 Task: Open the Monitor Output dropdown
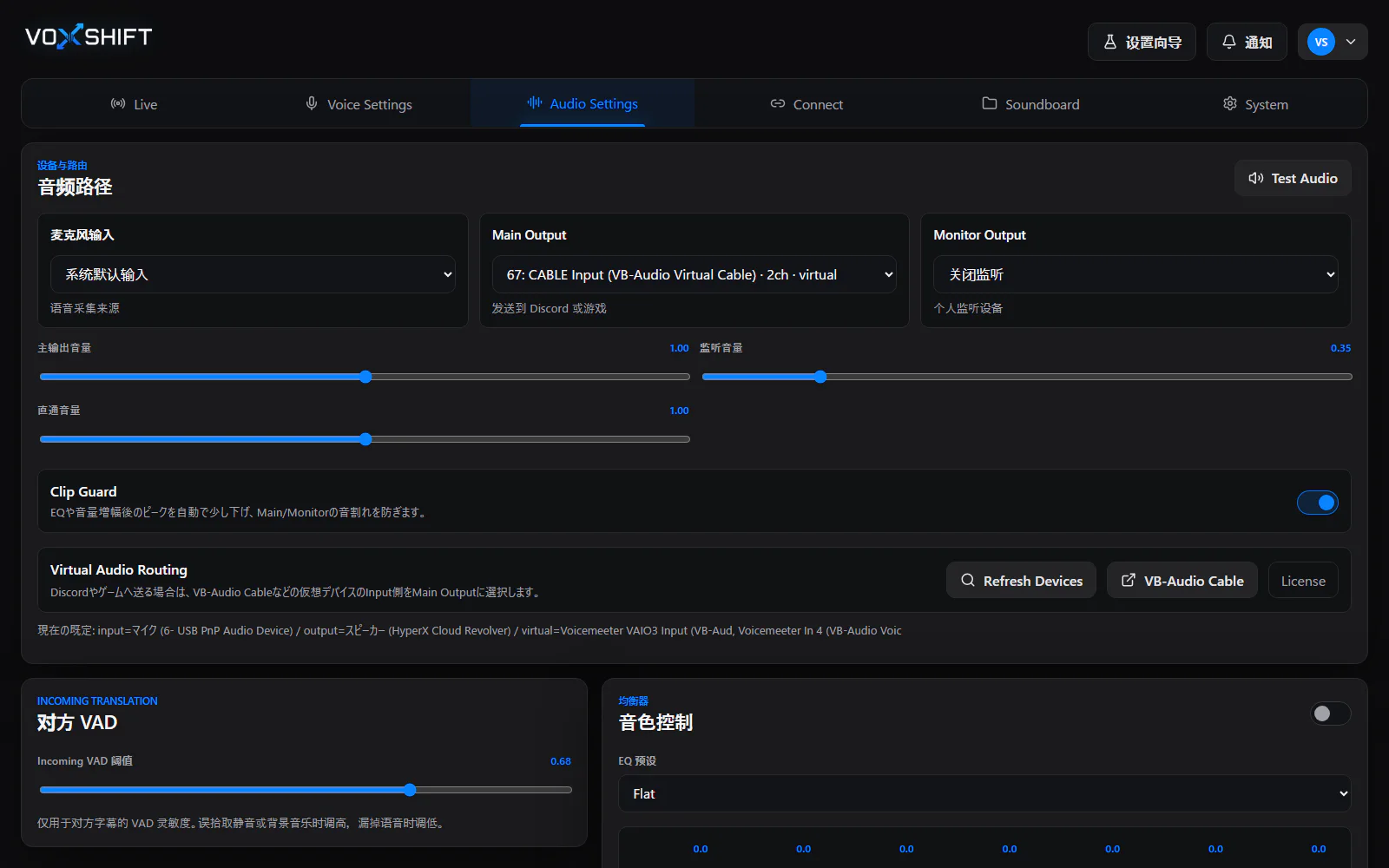1136,274
